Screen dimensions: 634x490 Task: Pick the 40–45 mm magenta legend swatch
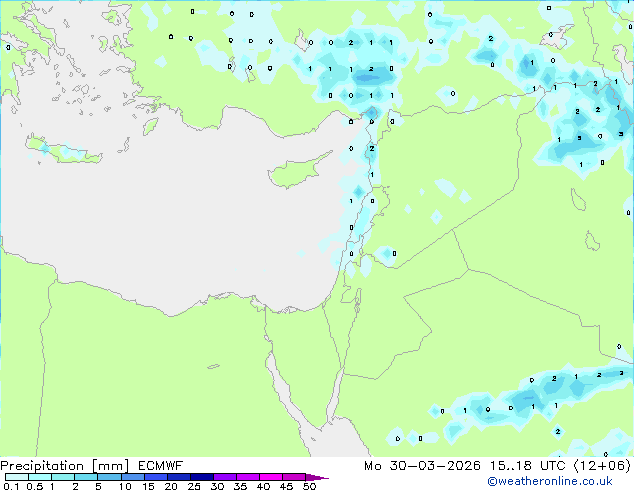click(x=271, y=477)
